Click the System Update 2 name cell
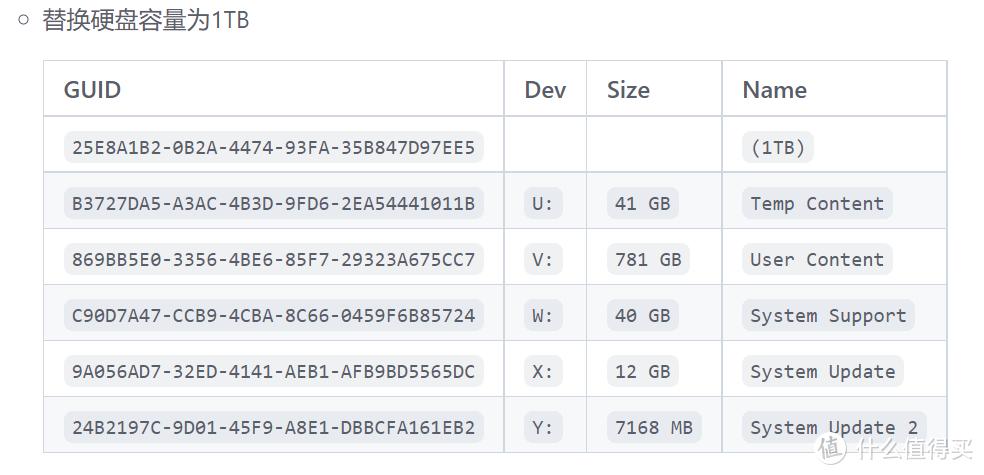 [x=834, y=428]
